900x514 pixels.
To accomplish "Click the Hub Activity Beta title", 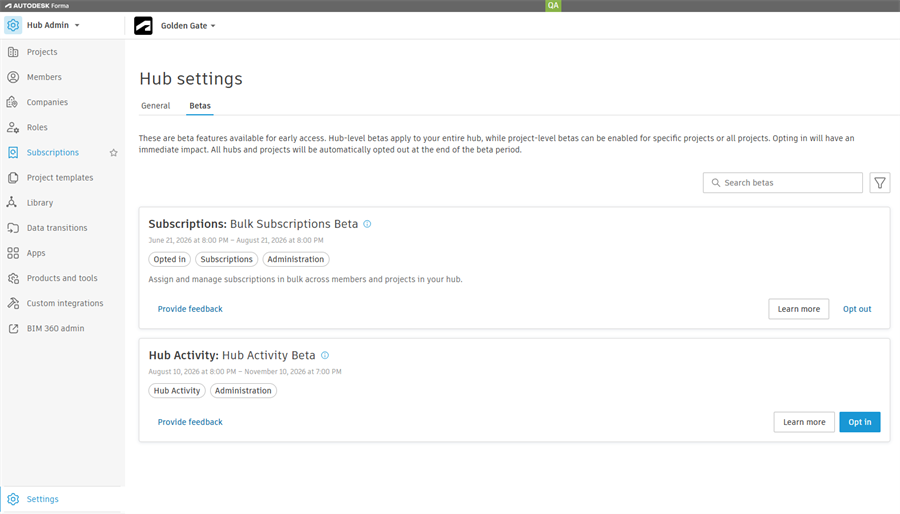I will 232,356.
